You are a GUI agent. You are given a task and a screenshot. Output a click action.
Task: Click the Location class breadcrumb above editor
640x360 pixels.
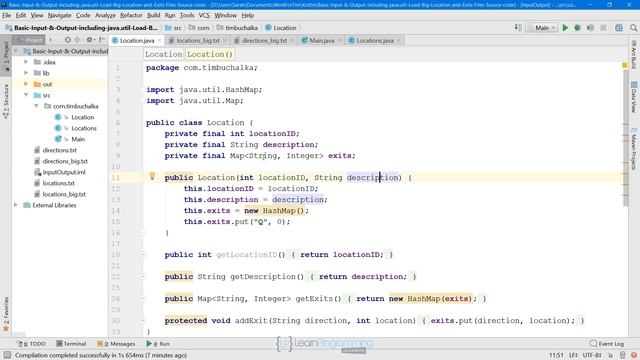[163, 54]
